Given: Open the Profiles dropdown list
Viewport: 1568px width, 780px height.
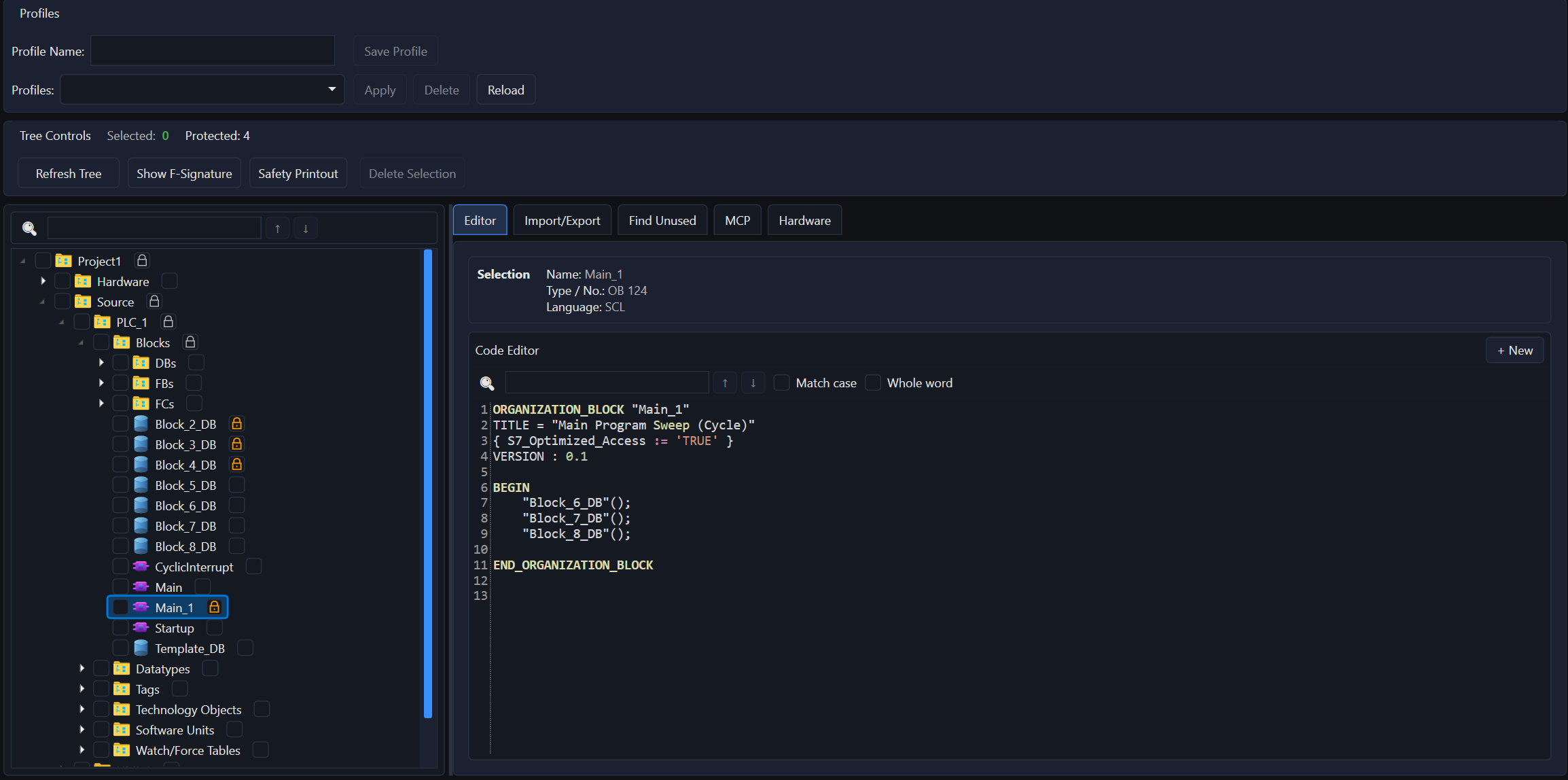Looking at the screenshot, I should click(x=332, y=90).
